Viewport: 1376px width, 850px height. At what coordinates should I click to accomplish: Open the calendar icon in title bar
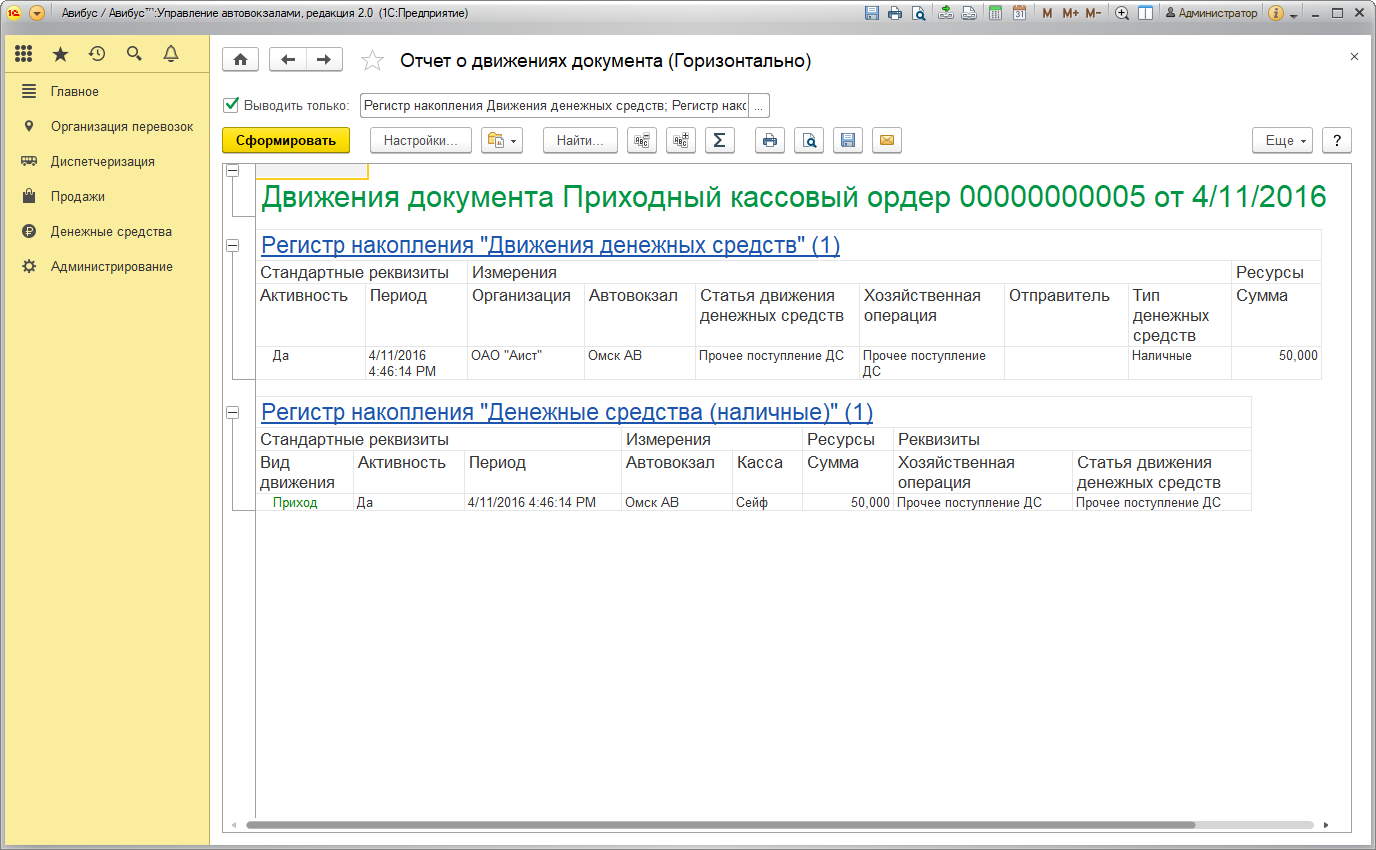1019,13
